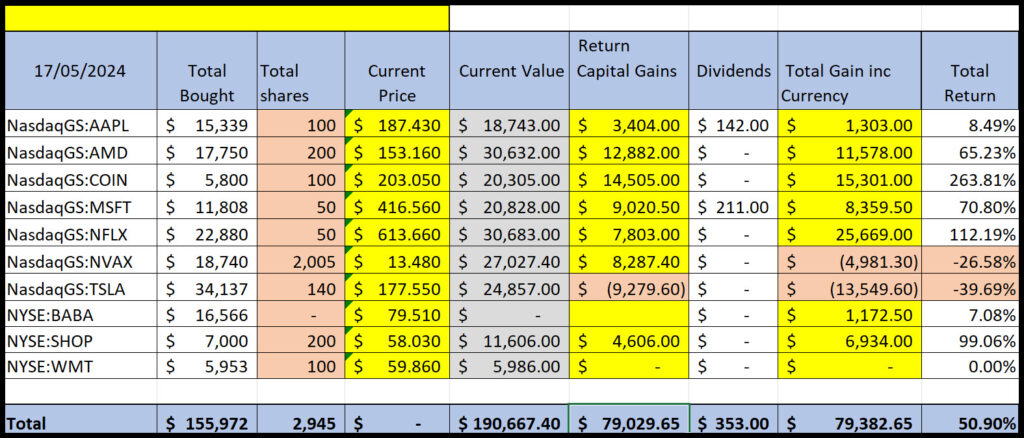Select BABA total gain 1,172.50

click(849, 314)
